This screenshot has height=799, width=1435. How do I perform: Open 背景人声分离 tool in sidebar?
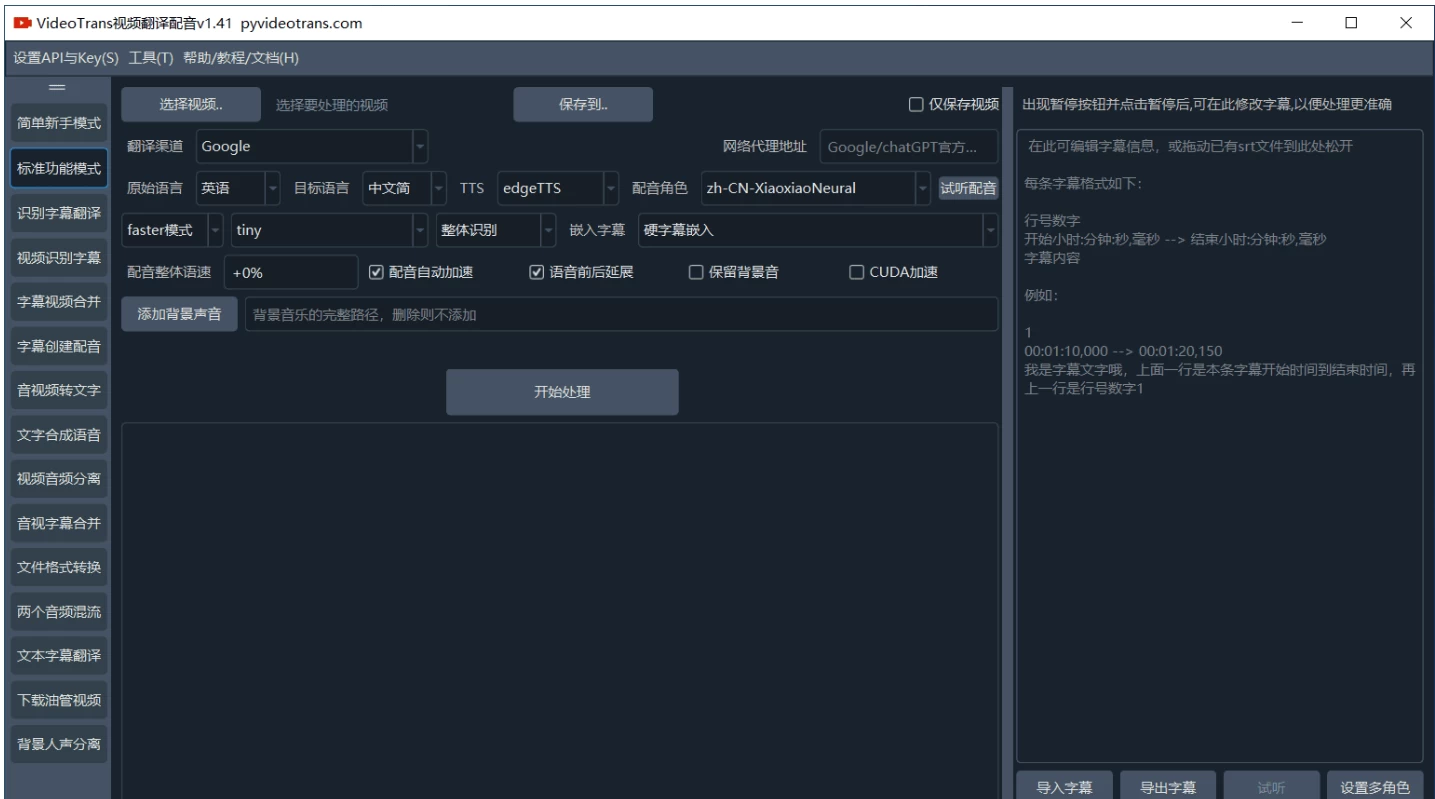click(59, 744)
